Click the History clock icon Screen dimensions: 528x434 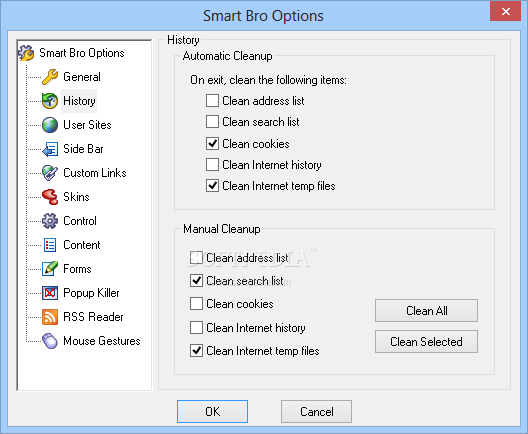tap(50, 101)
